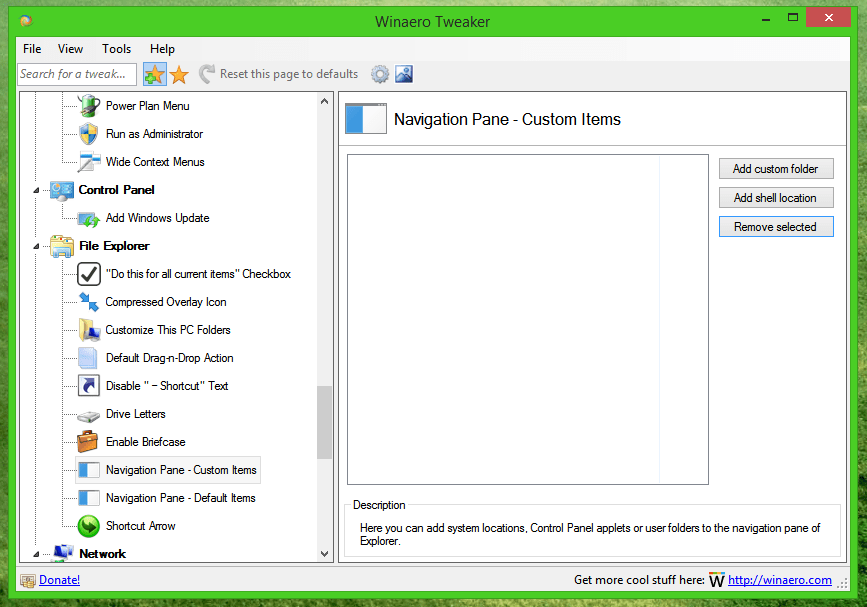
Task: Open the View menu
Action: click(x=70, y=48)
